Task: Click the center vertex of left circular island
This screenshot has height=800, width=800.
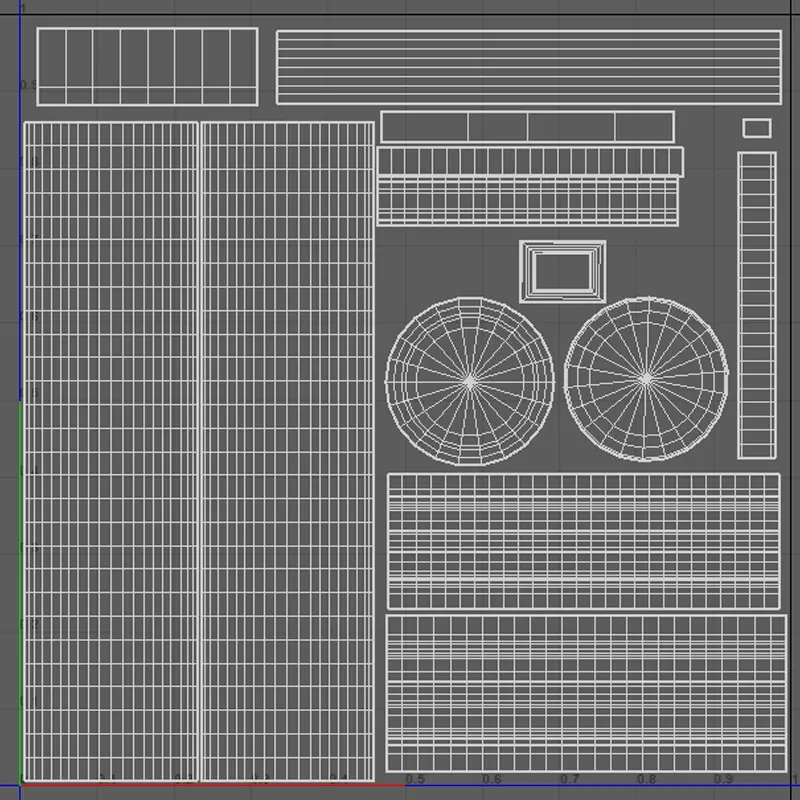Action: tap(469, 381)
